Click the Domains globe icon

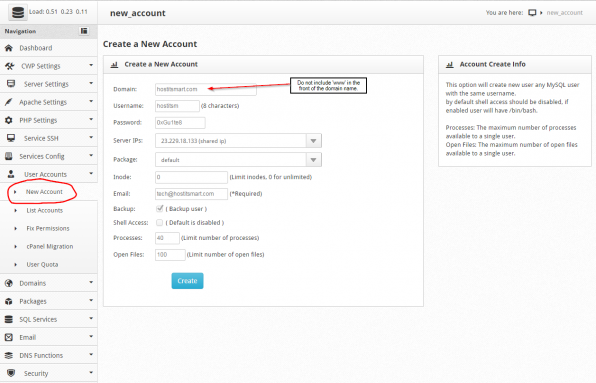(x=9, y=283)
